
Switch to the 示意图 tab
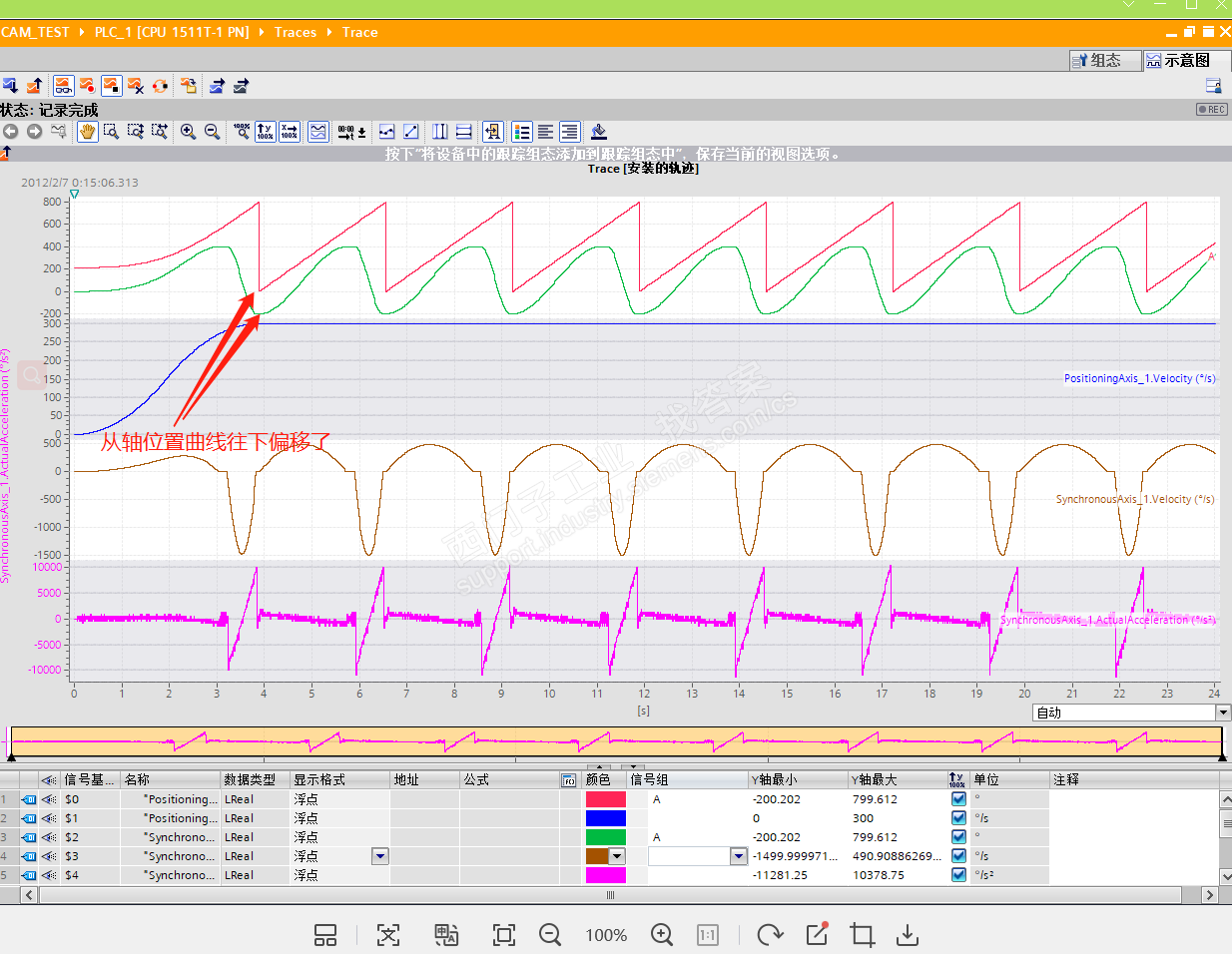point(1182,61)
